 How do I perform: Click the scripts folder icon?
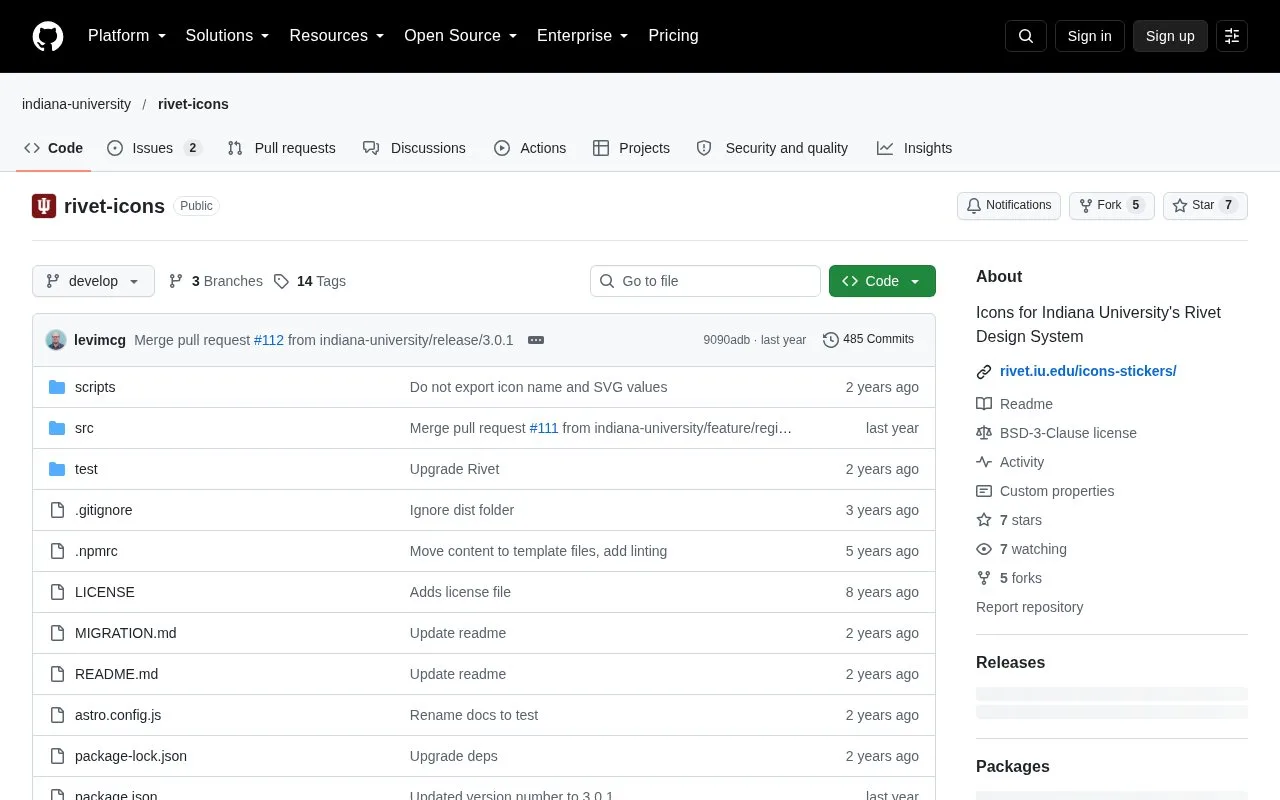pos(57,387)
